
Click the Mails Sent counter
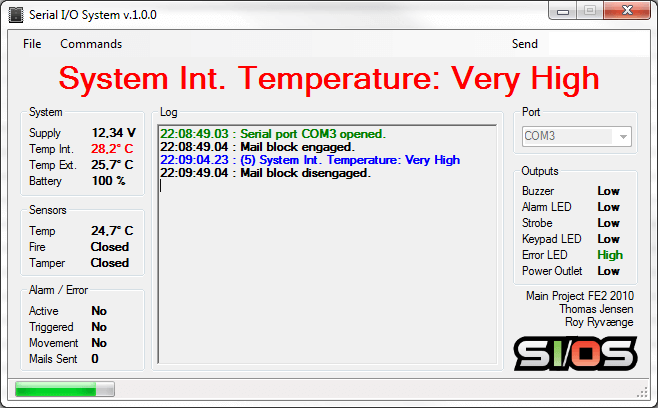95,359
